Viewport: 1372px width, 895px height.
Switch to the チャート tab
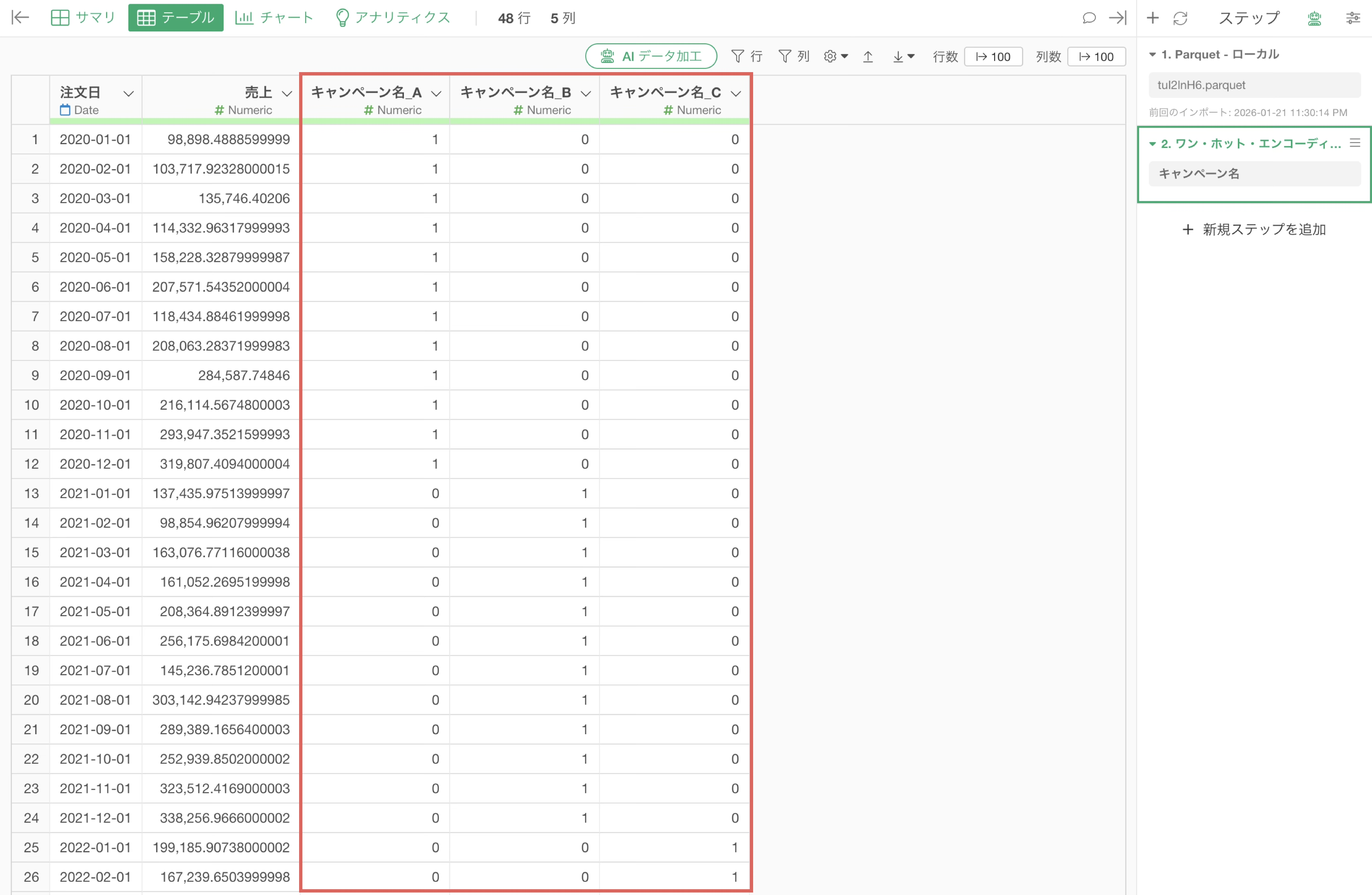coord(274,18)
